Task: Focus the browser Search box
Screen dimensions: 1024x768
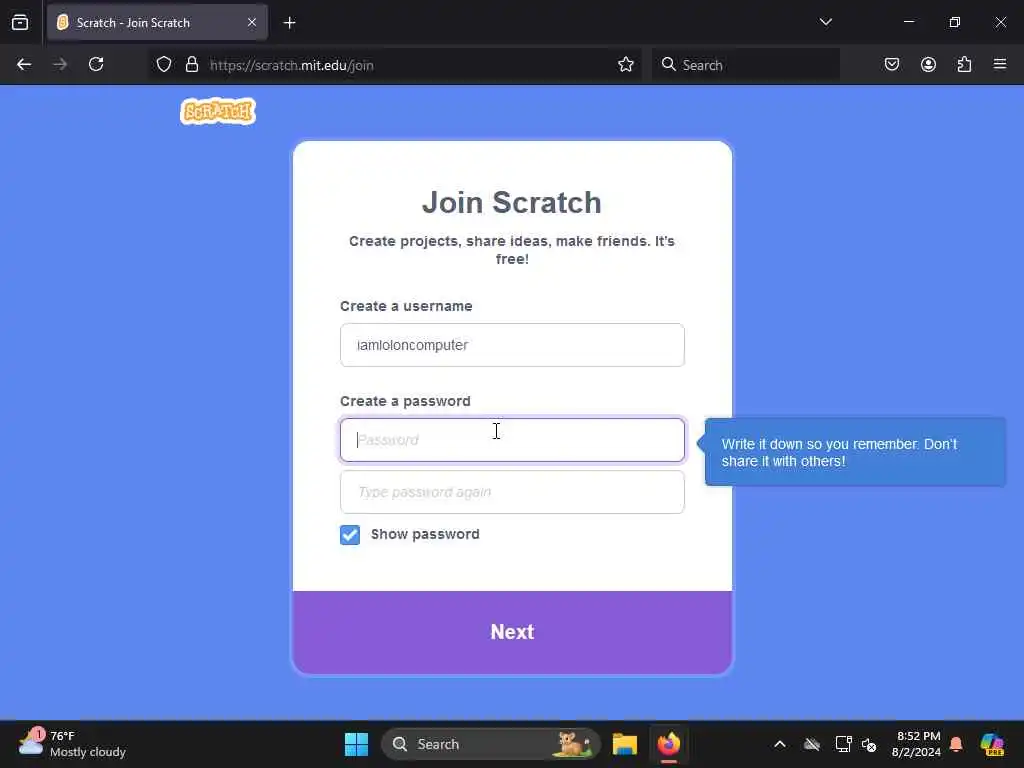Action: [746, 65]
